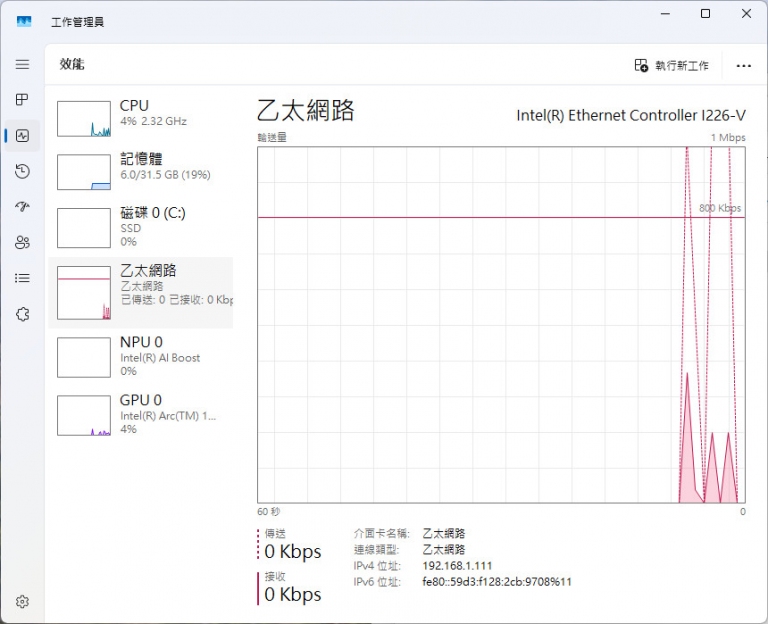Maximize the Task Manager window
This screenshot has height=624, width=768.
point(705,14)
